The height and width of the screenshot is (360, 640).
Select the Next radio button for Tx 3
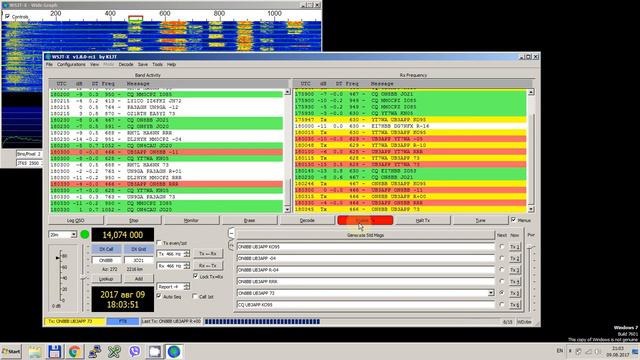click(x=502, y=270)
